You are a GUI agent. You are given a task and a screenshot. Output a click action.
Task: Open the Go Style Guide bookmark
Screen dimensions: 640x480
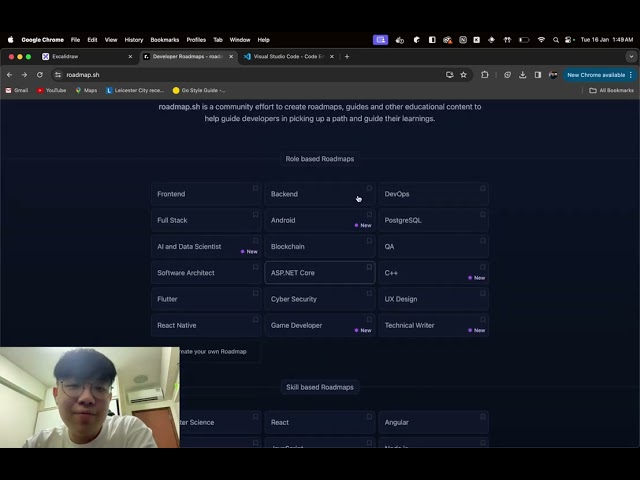tap(199, 91)
